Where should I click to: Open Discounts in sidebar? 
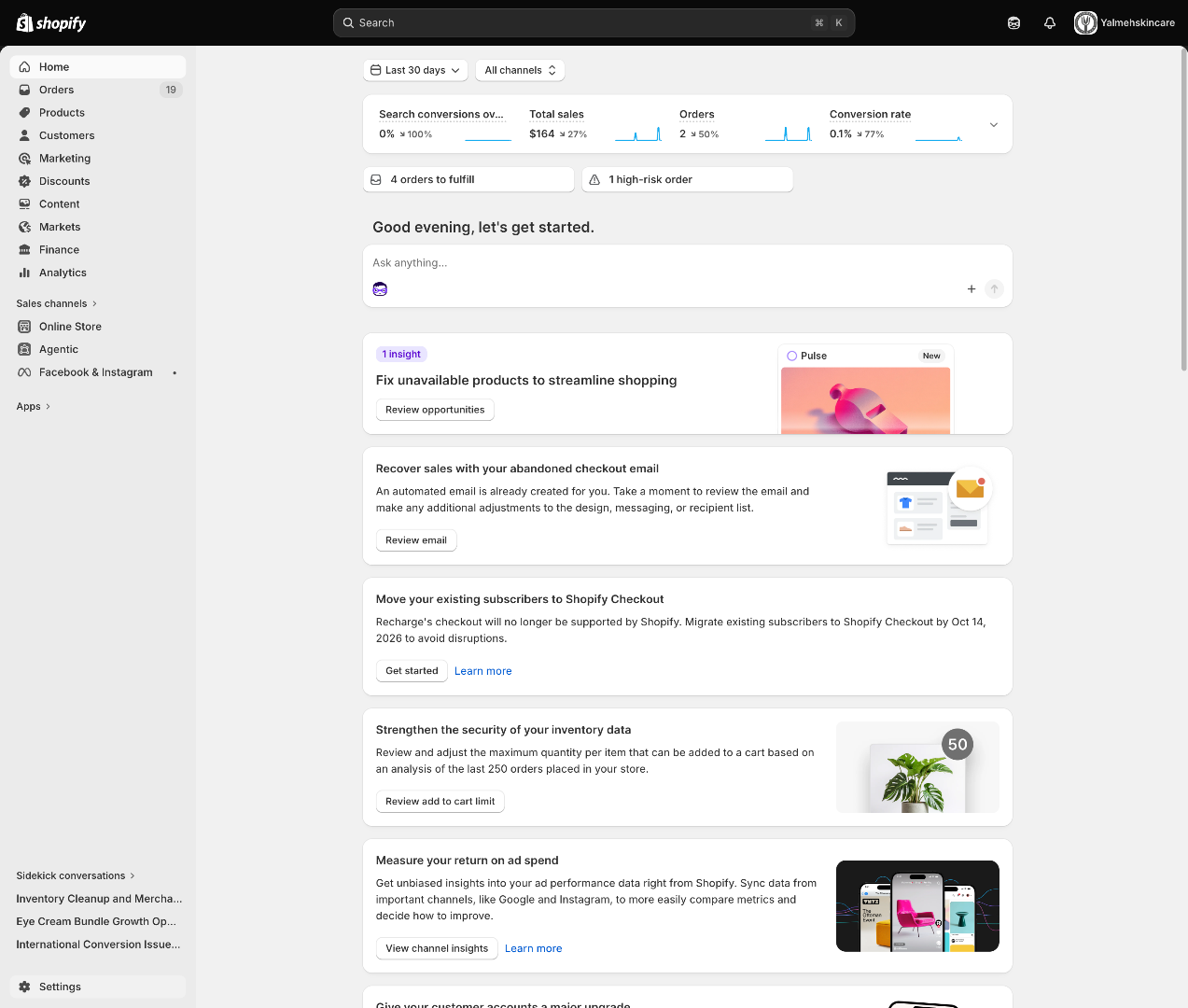98,181
